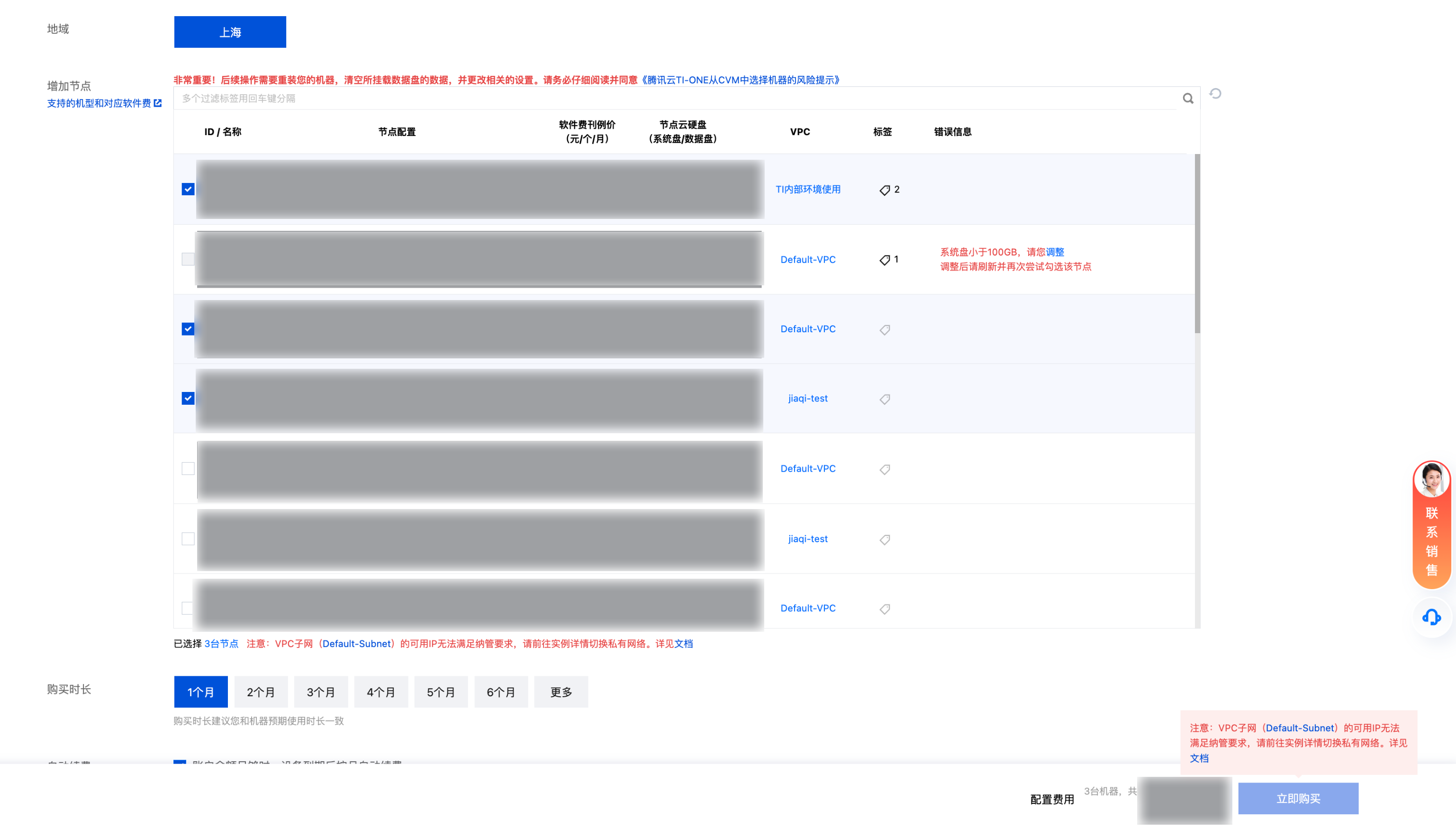Click the node table vertical scrollbar

1197,245
